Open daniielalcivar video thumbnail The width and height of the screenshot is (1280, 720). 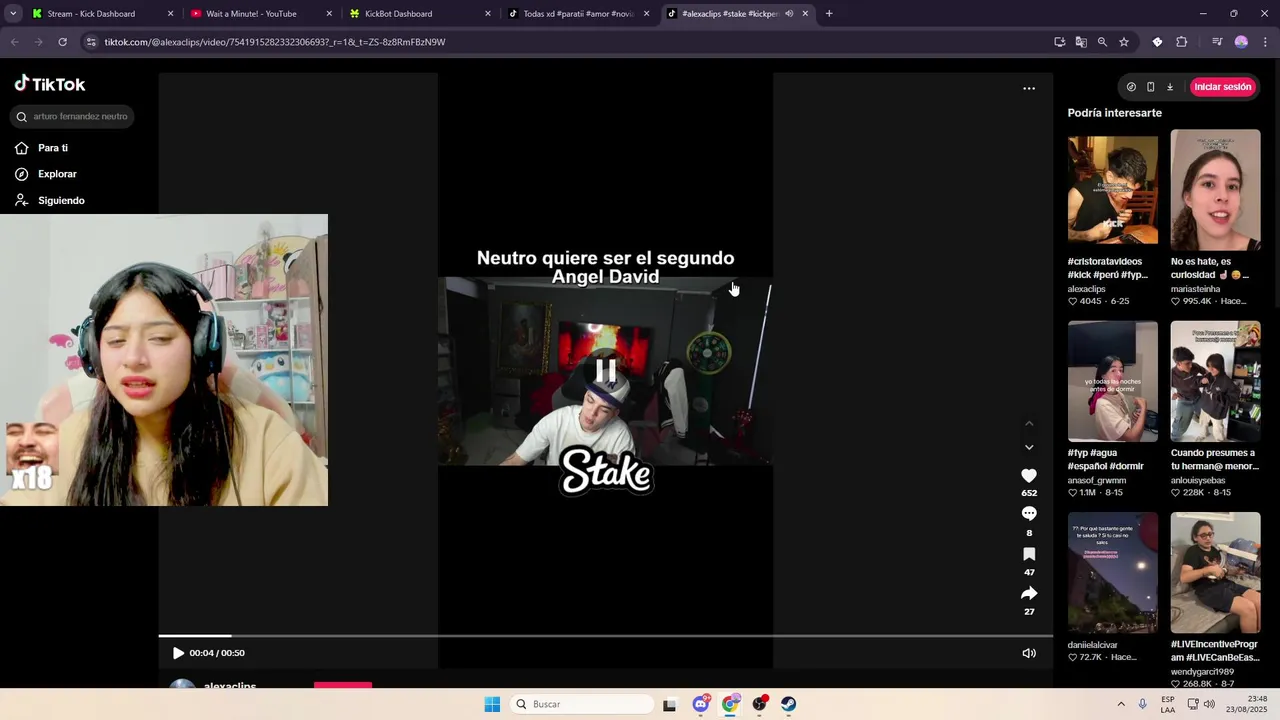coord(1112,573)
